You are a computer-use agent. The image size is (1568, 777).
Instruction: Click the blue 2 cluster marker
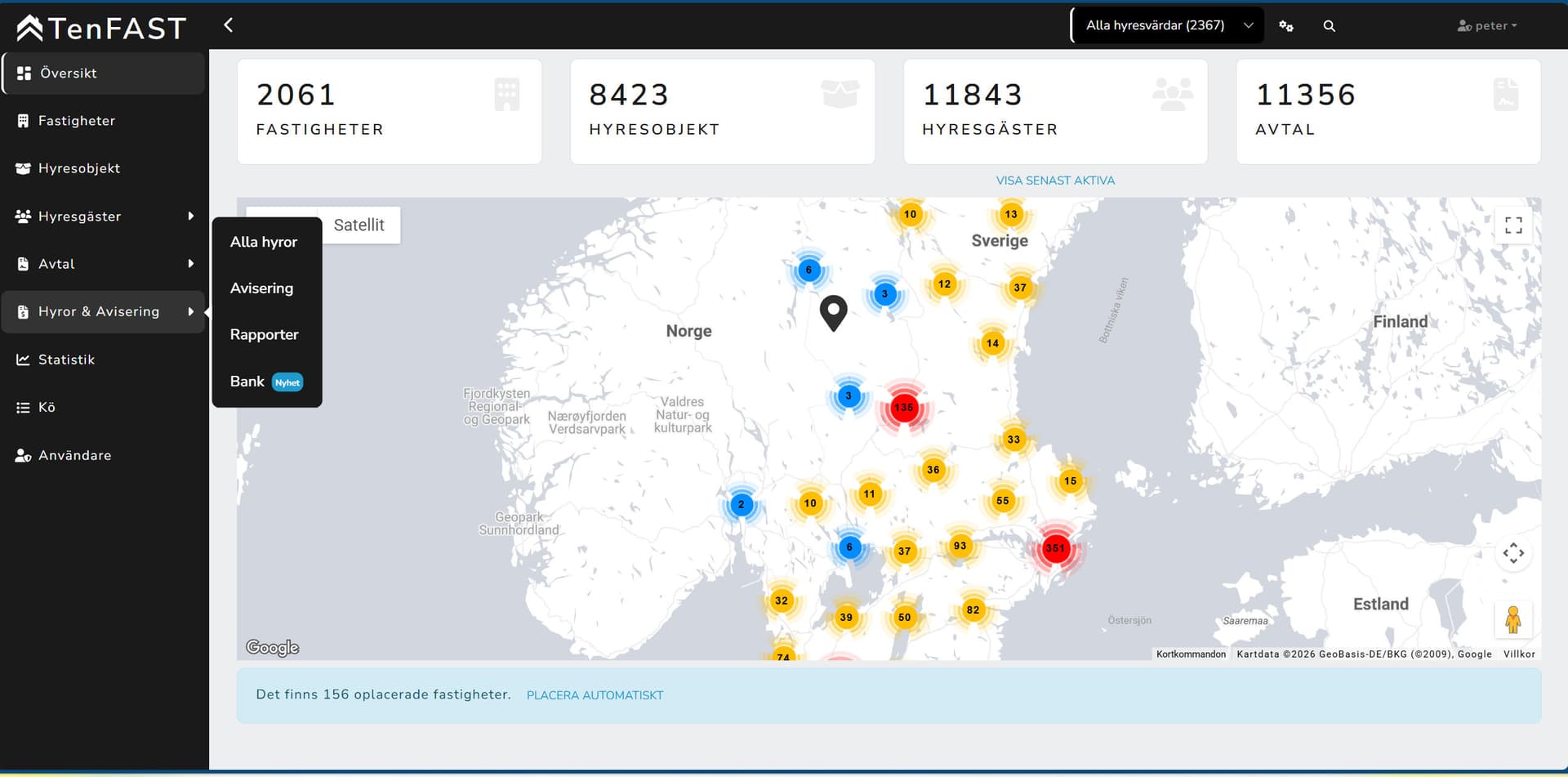[x=742, y=504]
